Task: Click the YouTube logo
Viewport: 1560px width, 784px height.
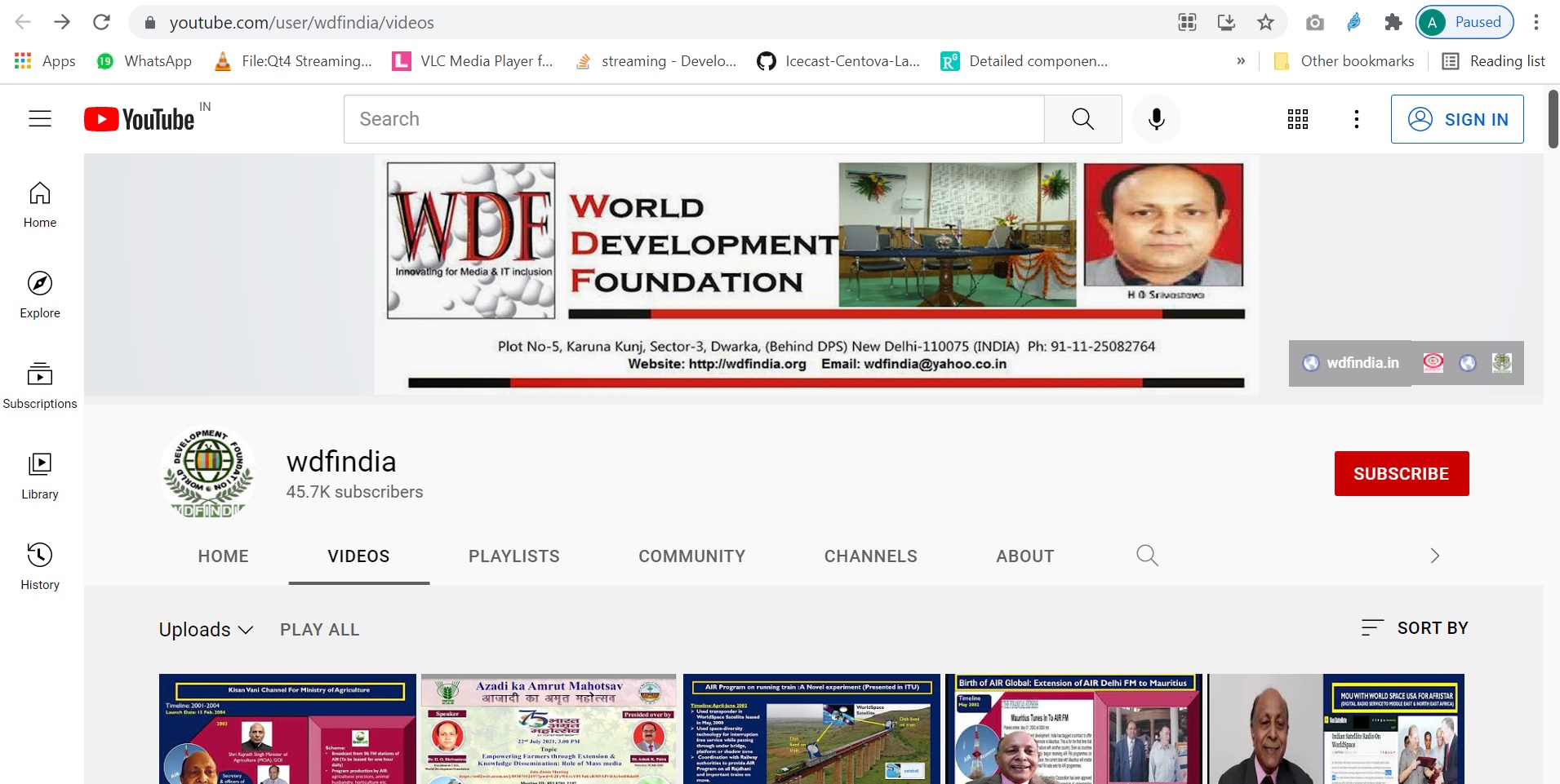Action: point(140,118)
